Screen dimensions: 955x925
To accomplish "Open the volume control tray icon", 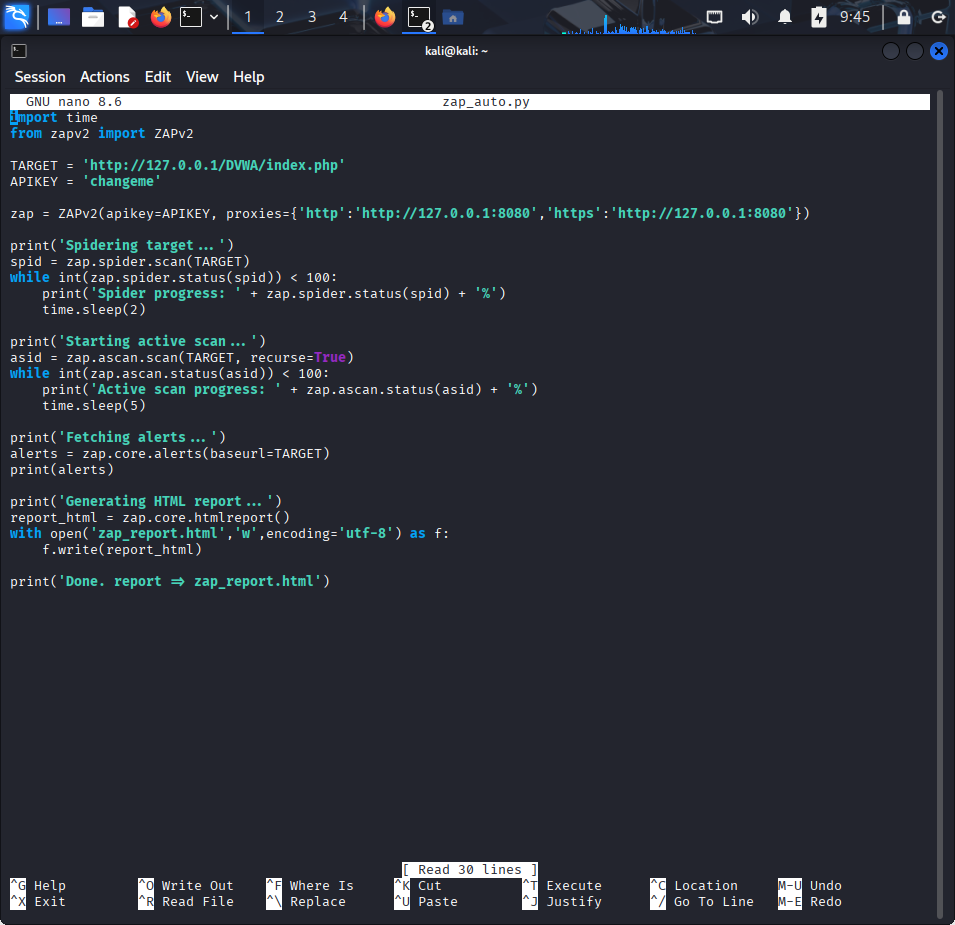I will (x=750, y=17).
